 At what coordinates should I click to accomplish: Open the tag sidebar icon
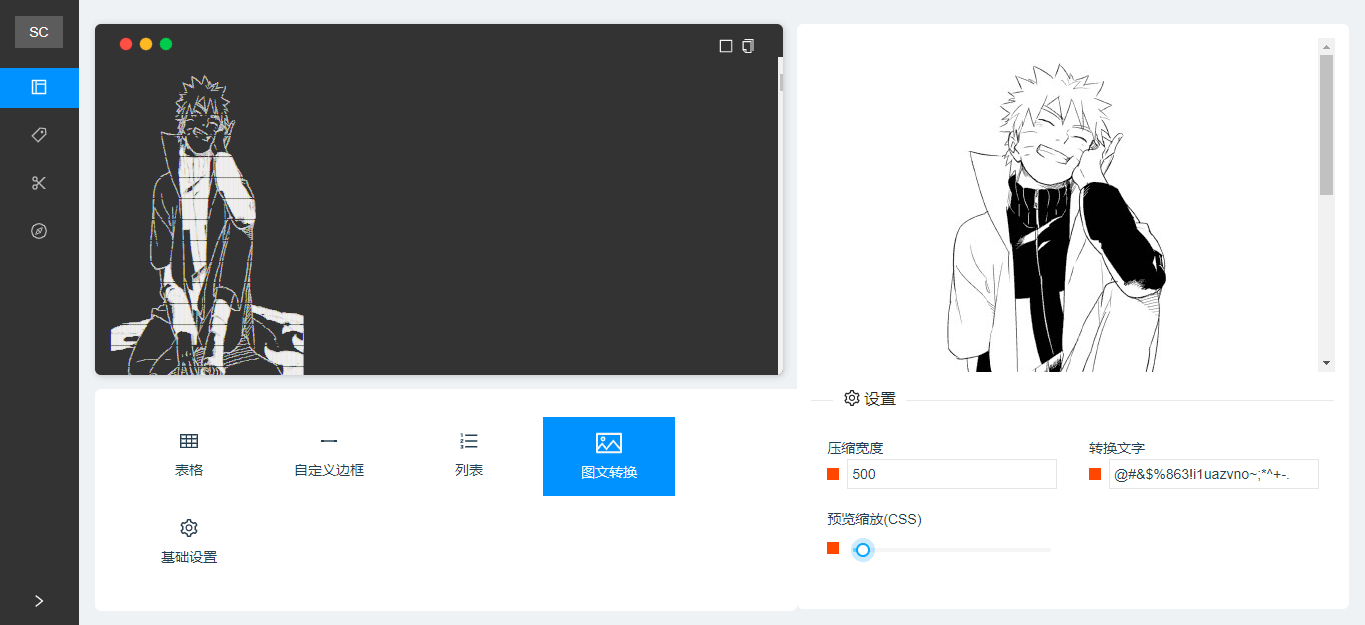pos(39,135)
